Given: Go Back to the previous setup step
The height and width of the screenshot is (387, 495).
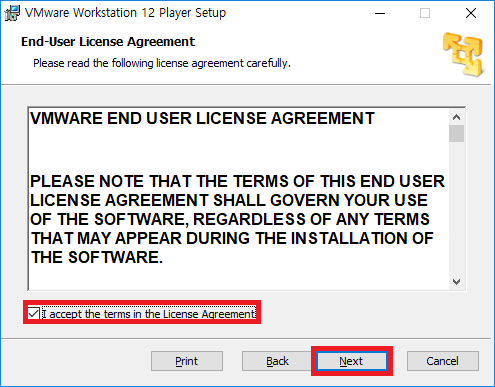Looking at the screenshot, I should coord(277,361).
